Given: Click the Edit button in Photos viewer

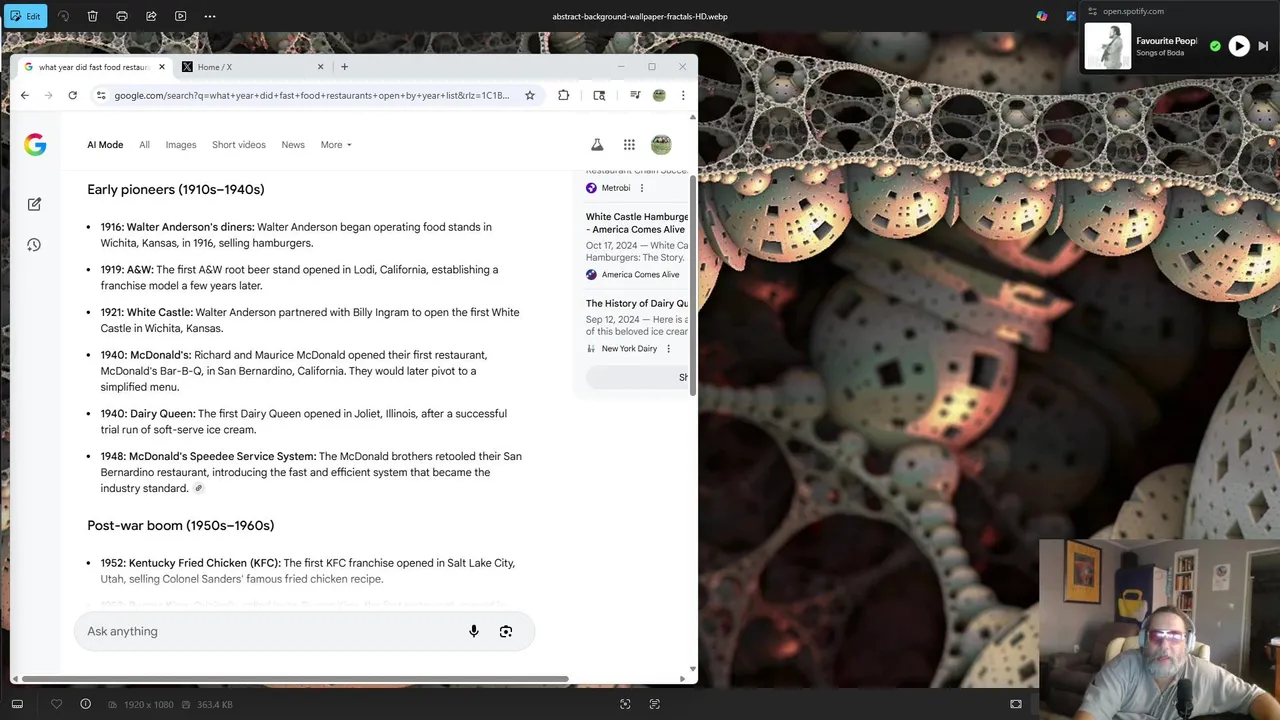Looking at the screenshot, I should (26, 16).
